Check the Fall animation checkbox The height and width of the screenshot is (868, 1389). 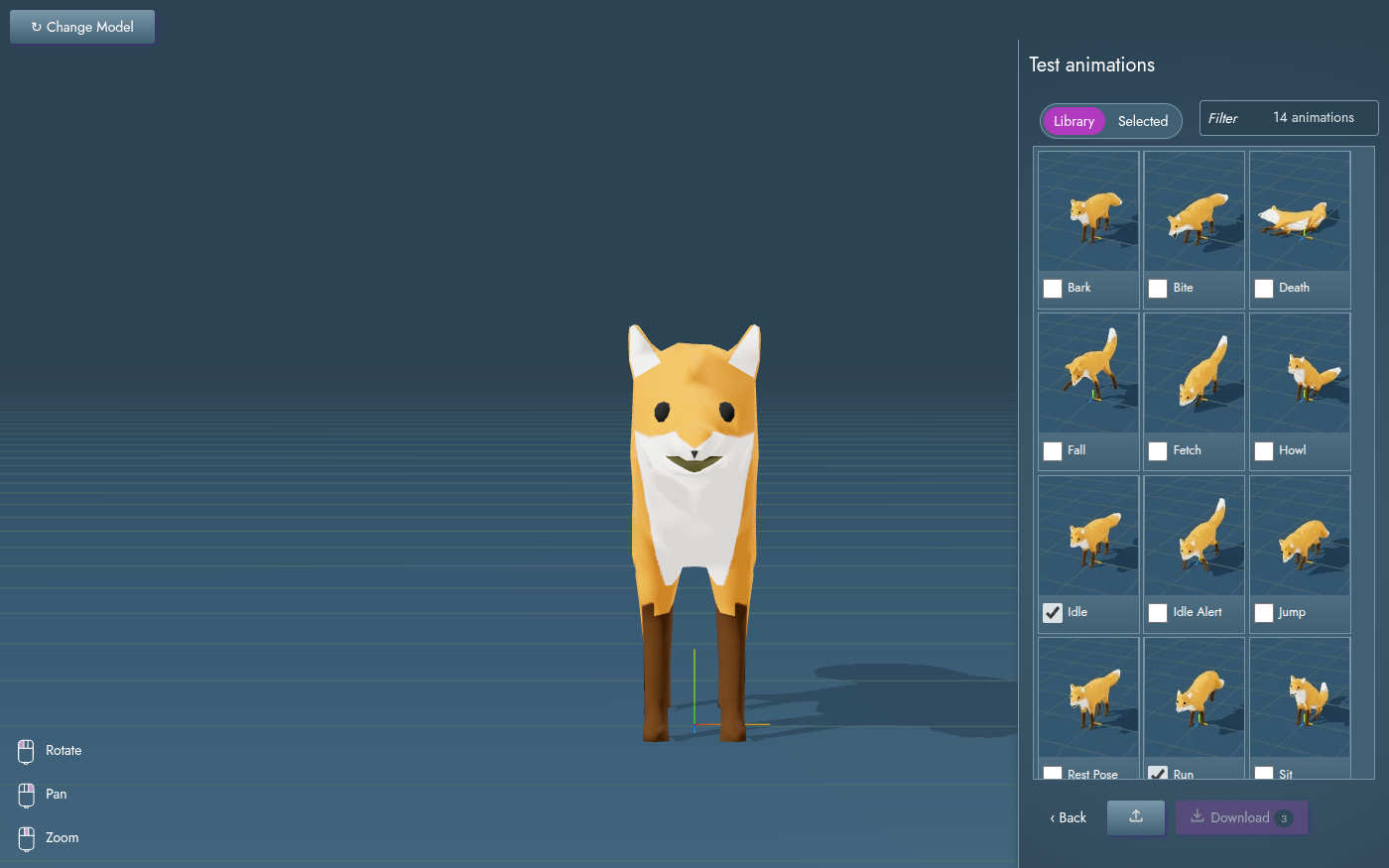tap(1053, 451)
